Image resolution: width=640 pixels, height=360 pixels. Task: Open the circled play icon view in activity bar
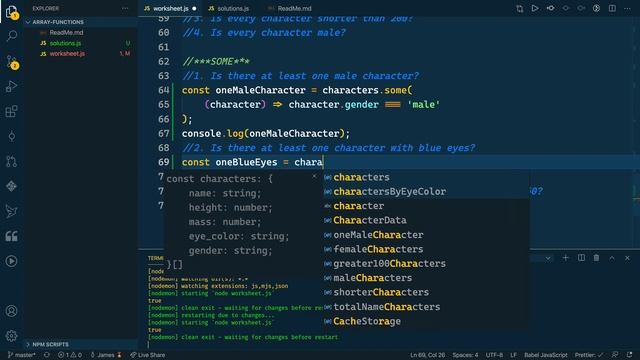[x=12, y=261]
